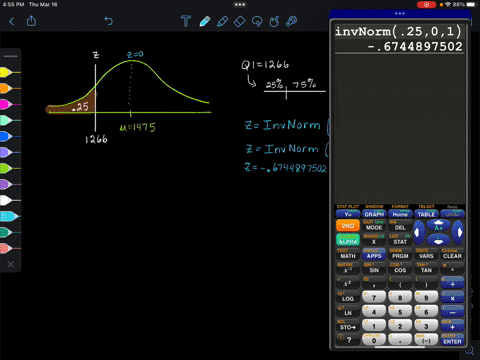Tap the calculator LOG key
Screen dimensions: 480x360
[348, 298]
